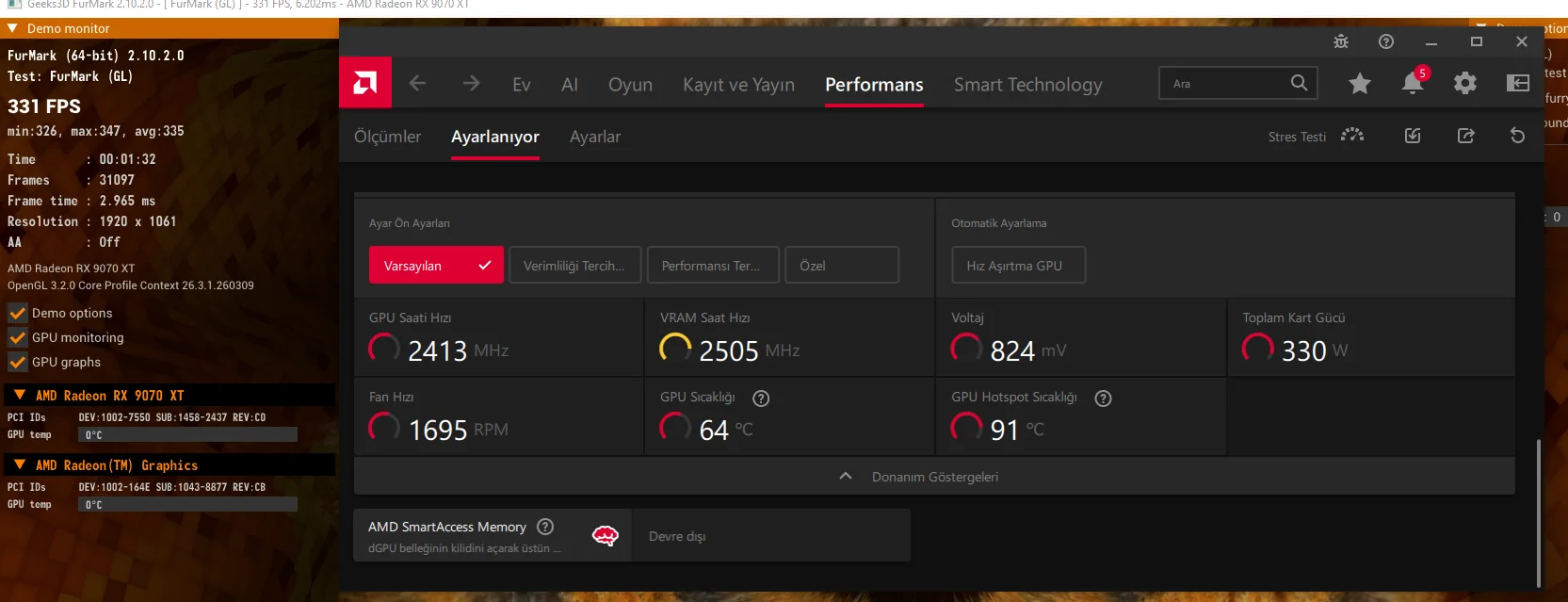1568x602 pixels.
Task: Open the Smart Technology tab
Action: (1027, 85)
